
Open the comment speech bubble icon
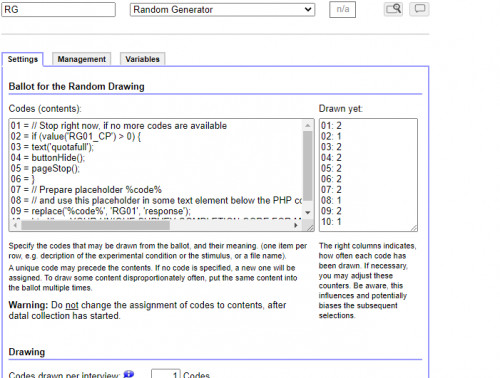(x=419, y=9)
